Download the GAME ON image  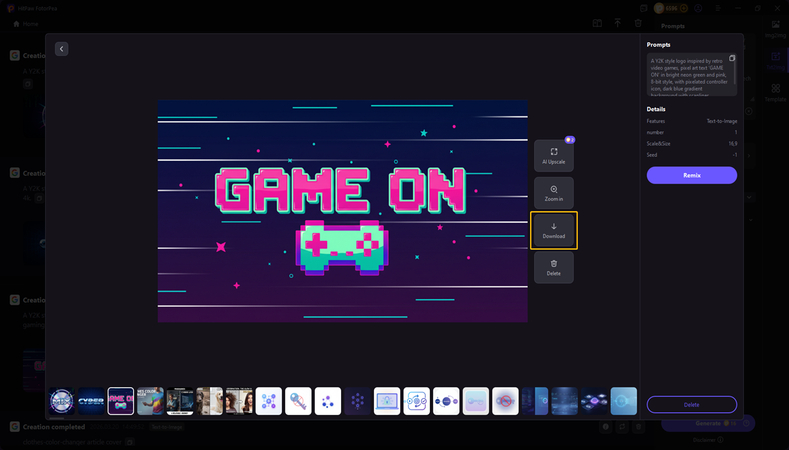[553, 230]
